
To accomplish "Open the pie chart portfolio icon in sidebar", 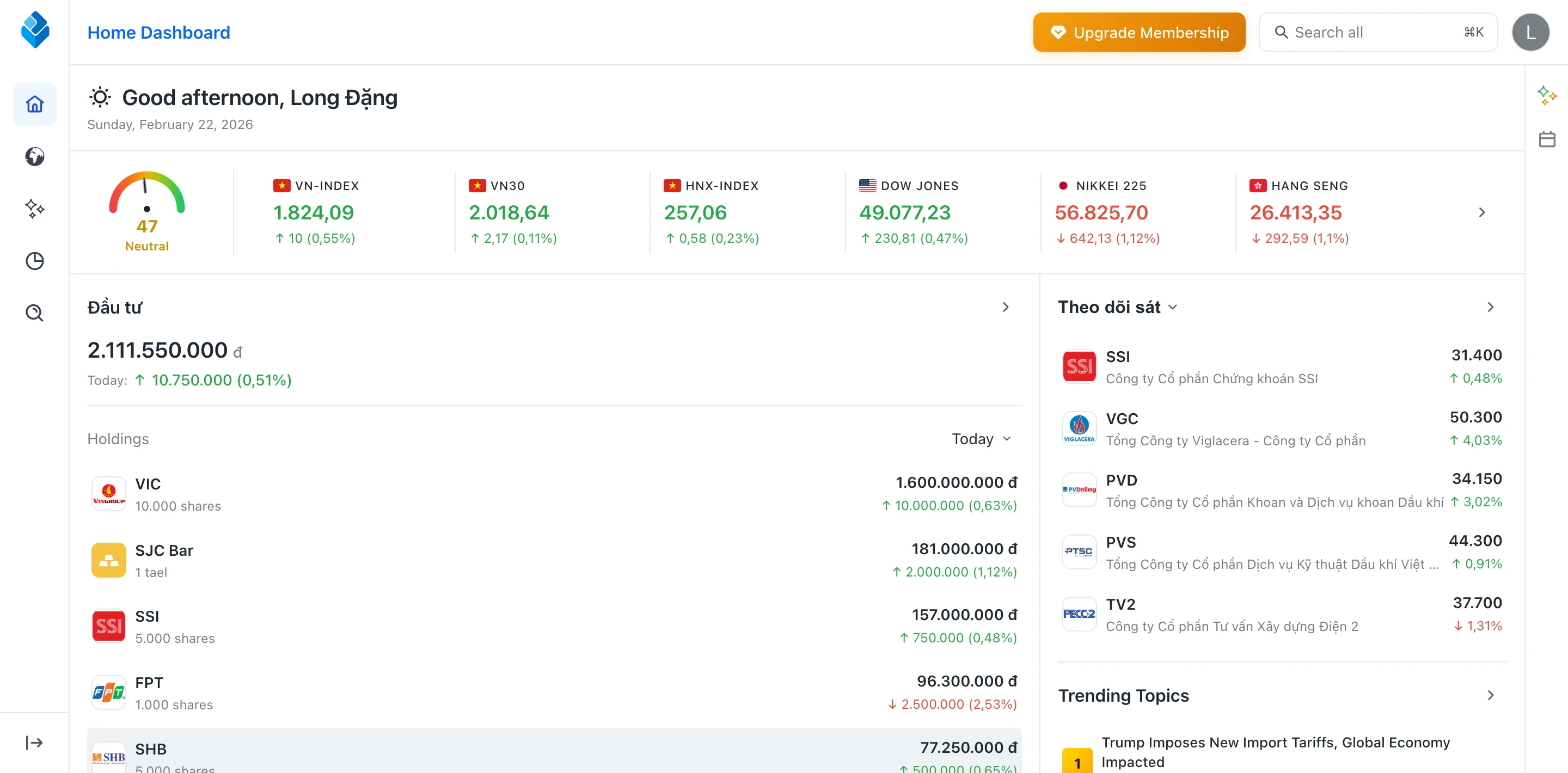I will (x=35, y=261).
